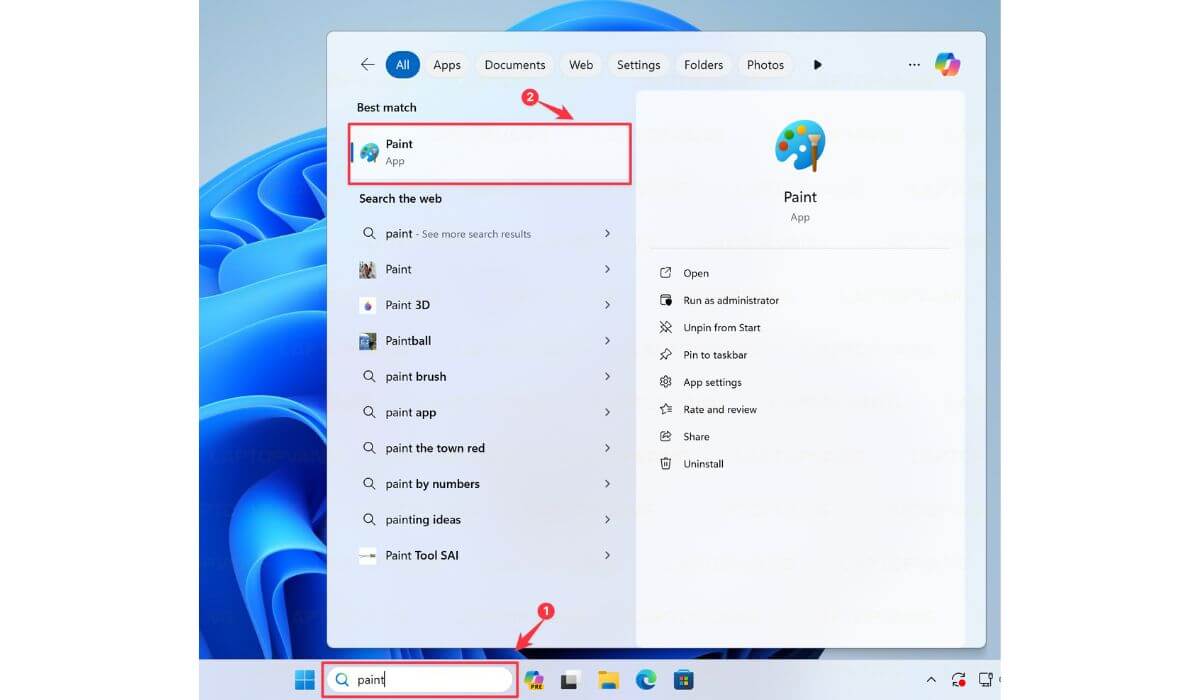This screenshot has width=1200, height=700.
Task: Click Uninstall for Paint
Action: (x=703, y=464)
